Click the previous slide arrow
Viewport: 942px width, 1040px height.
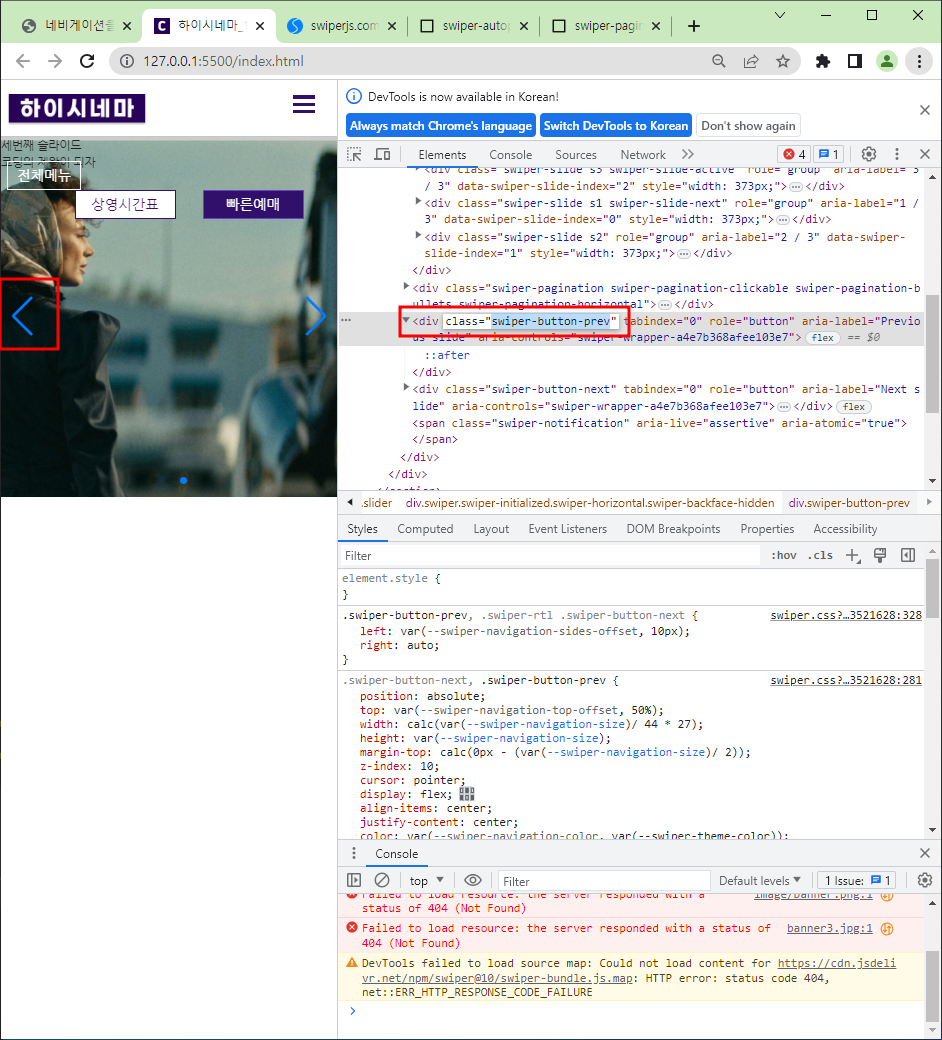[23, 316]
